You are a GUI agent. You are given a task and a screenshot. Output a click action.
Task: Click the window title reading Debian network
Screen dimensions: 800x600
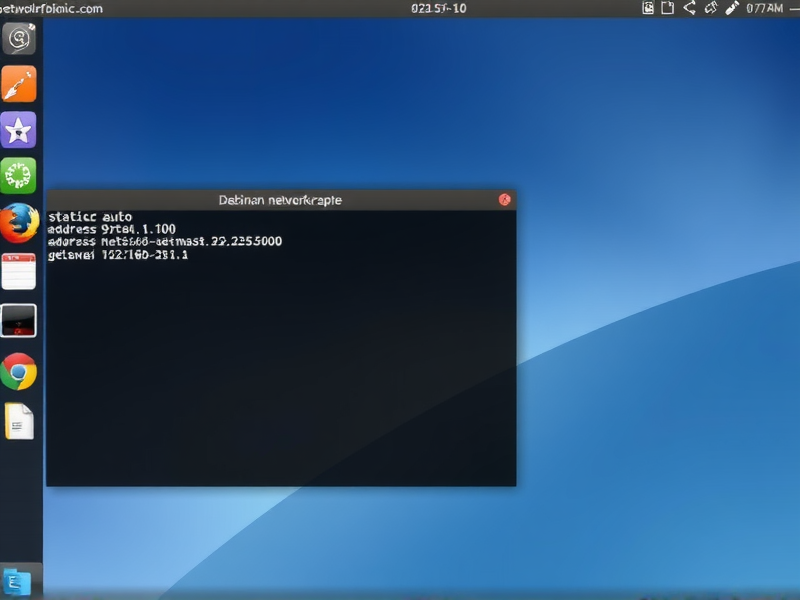[280, 200]
